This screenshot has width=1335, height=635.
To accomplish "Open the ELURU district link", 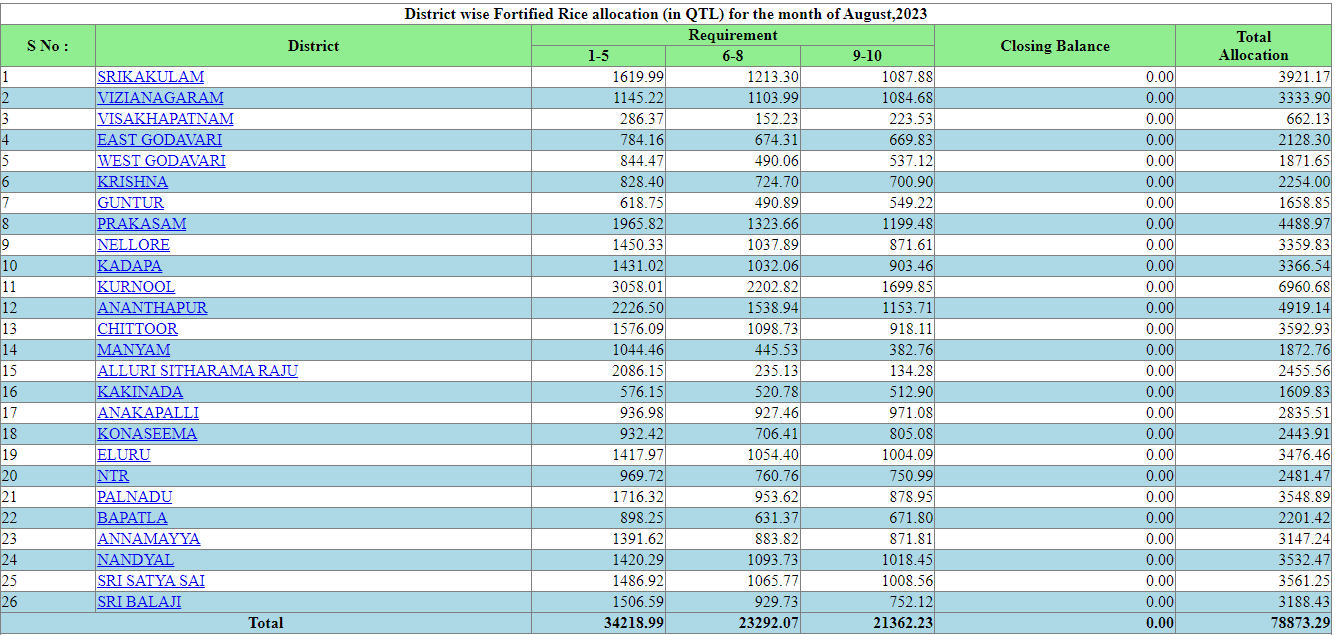I will click(123, 455).
